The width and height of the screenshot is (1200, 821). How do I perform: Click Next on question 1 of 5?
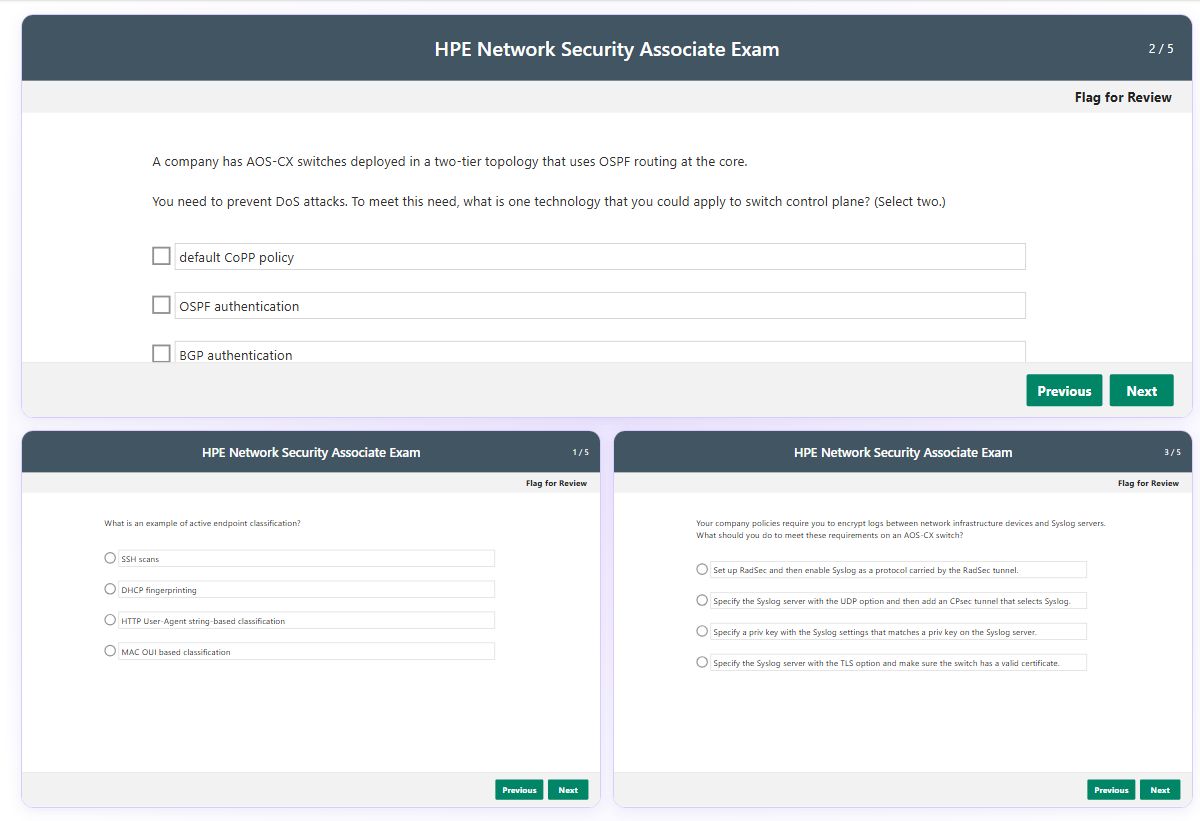(x=568, y=790)
